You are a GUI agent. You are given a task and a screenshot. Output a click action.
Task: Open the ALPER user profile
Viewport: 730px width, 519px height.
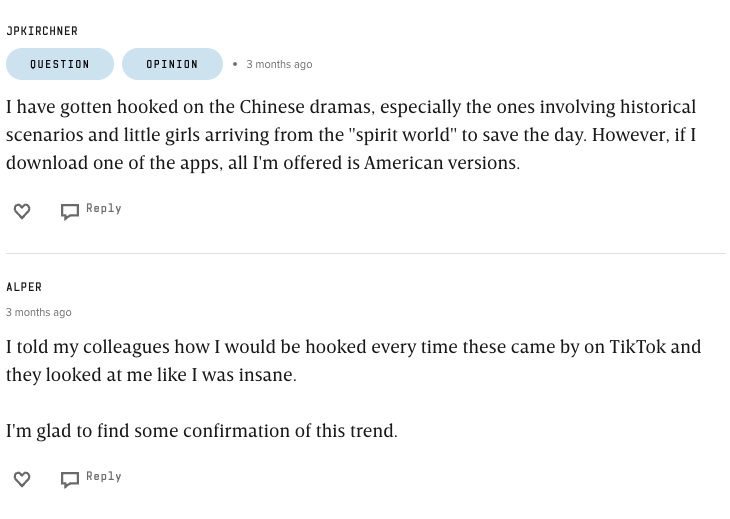[24, 287]
